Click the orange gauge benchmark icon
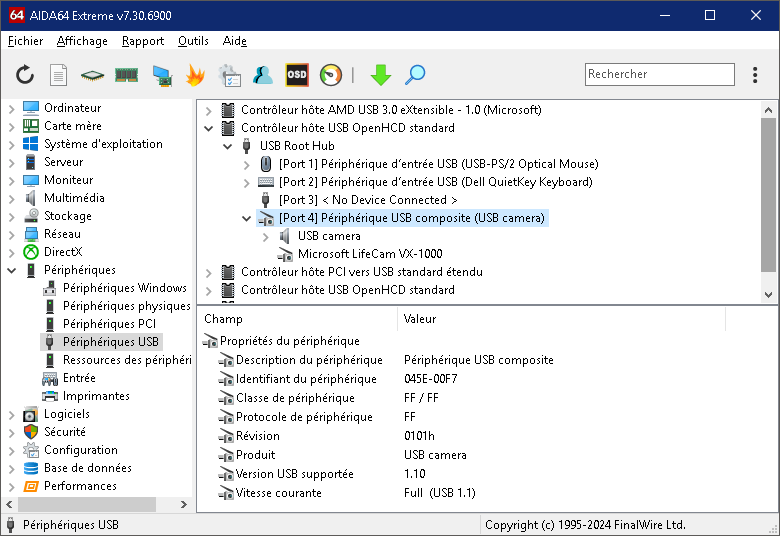Image resolution: width=780 pixels, height=536 pixels. 331,75
